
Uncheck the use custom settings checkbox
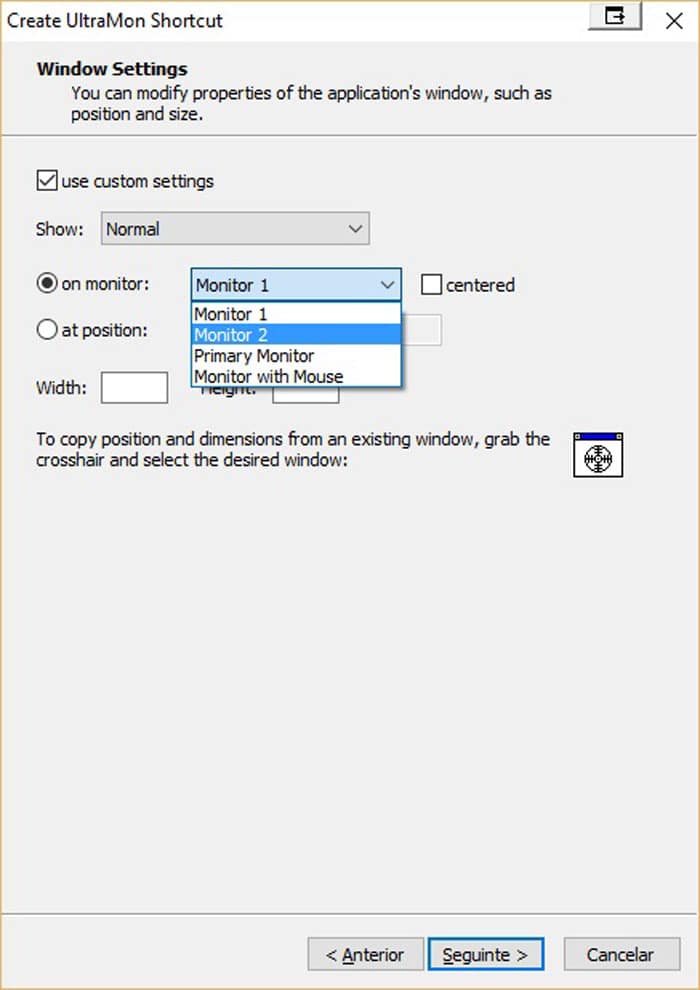[x=46, y=181]
